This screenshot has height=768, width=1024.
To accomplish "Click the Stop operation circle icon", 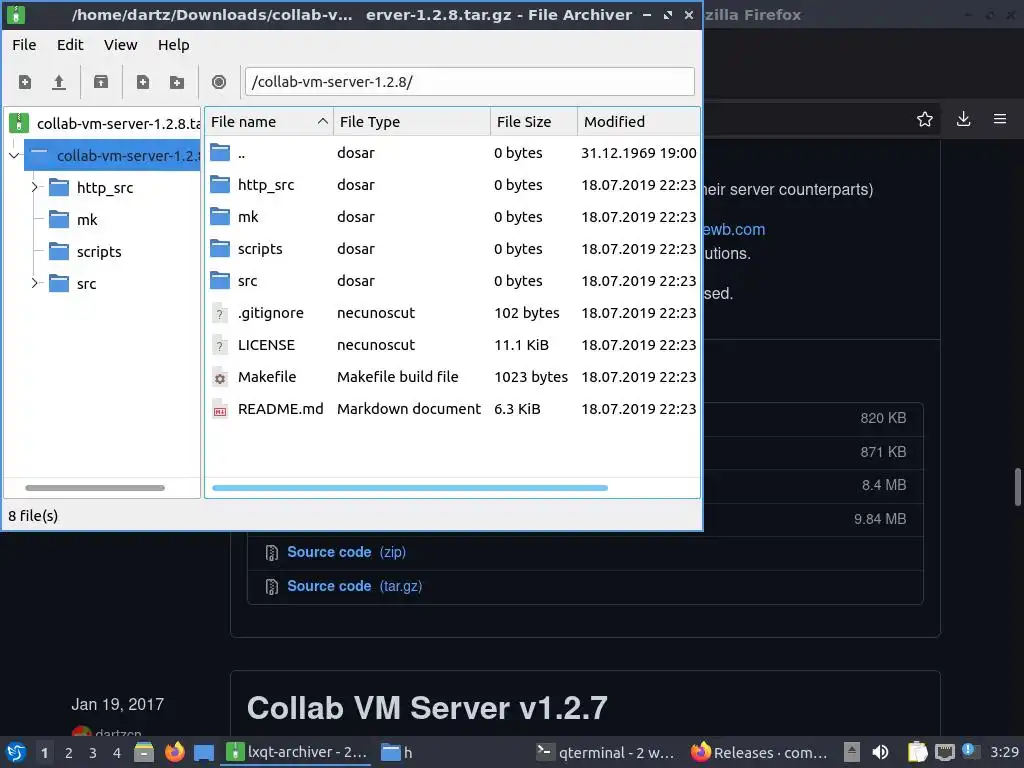I will click(219, 82).
